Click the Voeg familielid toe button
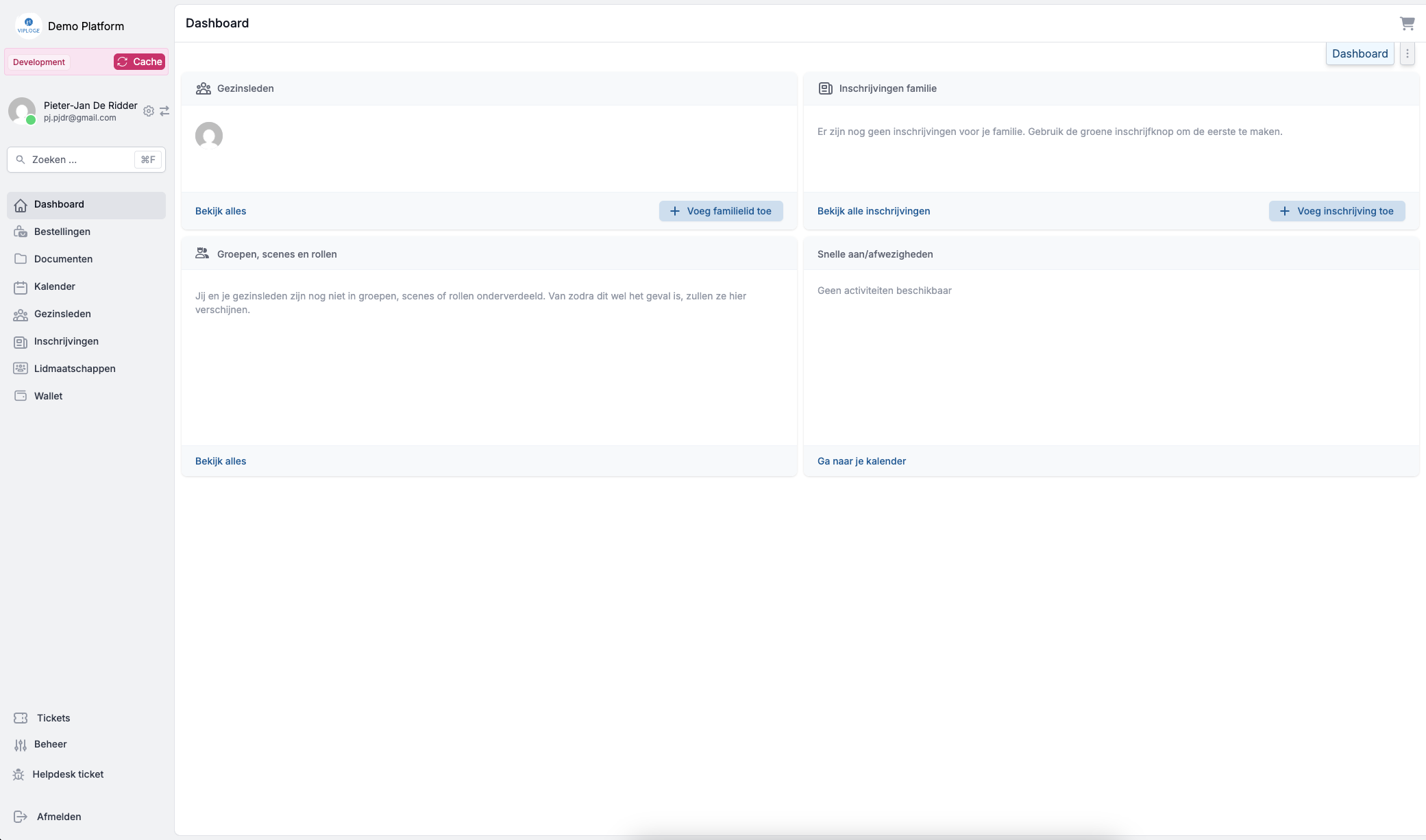This screenshot has width=1426, height=840. pos(721,211)
